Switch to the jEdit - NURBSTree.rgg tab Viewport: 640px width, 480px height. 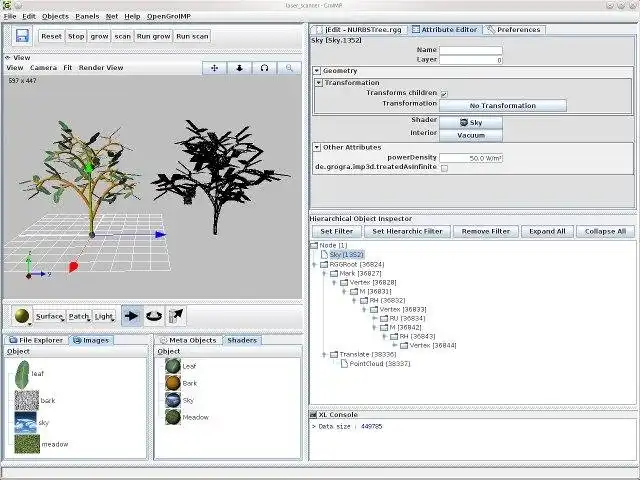(359, 29)
